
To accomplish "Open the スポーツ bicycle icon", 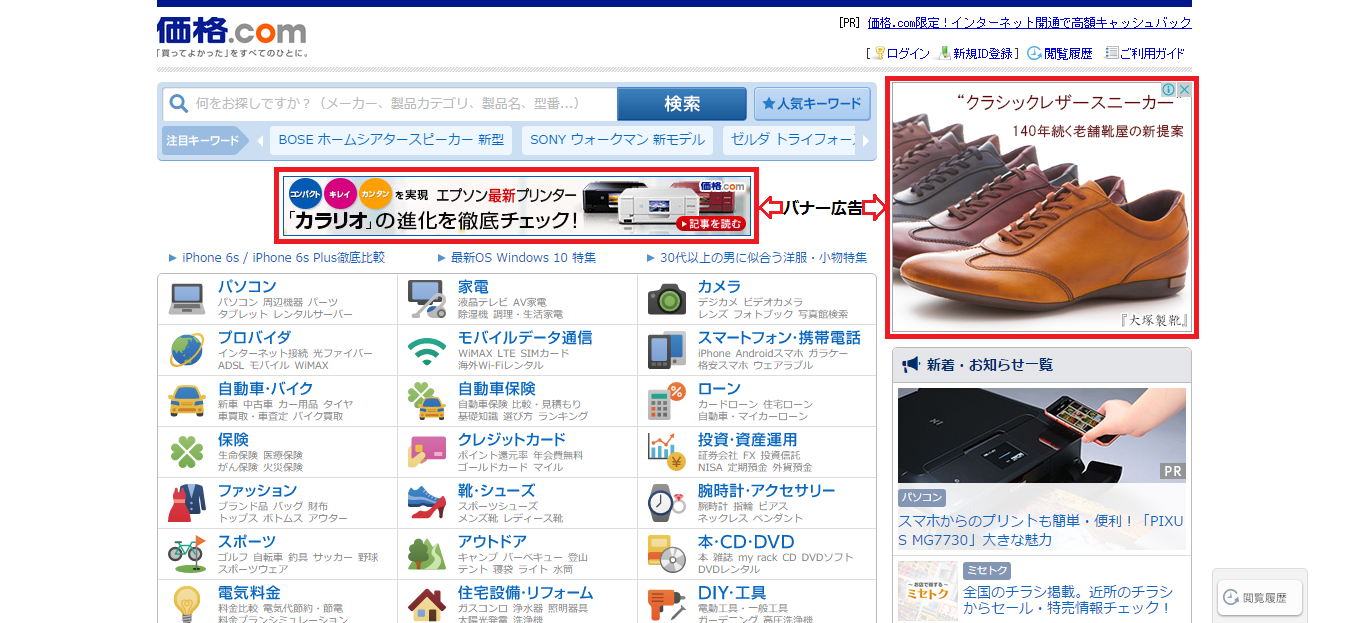I will point(187,554).
